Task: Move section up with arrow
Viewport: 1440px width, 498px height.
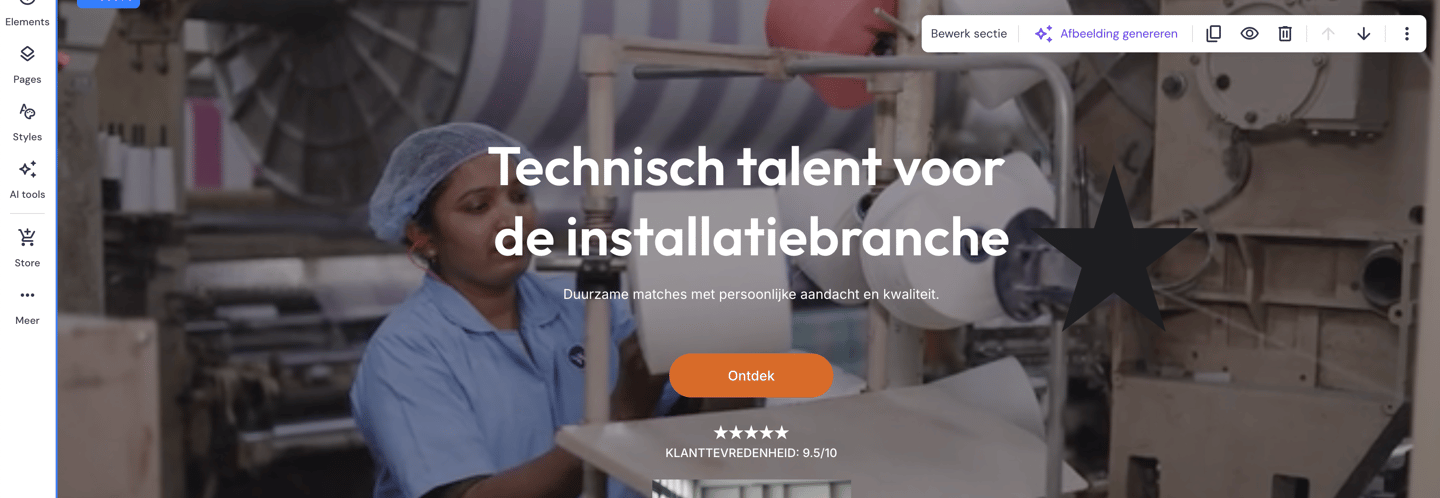Action: click(1328, 33)
